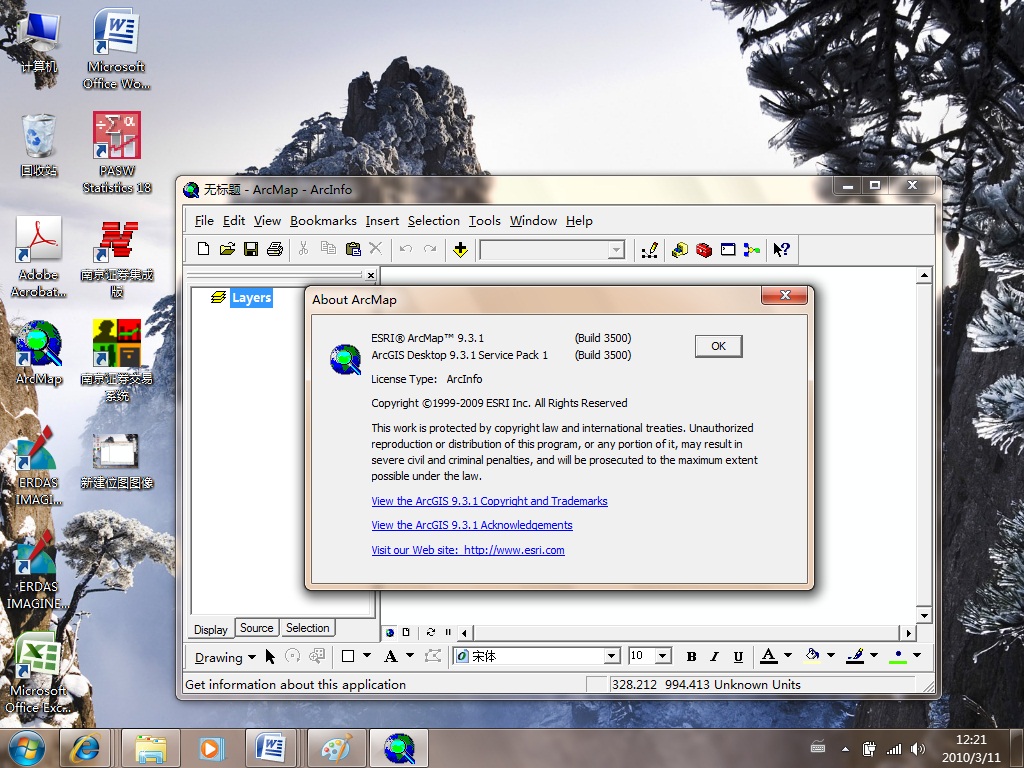Click the Save map icon
Screen dimensions: 1024x768
251,249
